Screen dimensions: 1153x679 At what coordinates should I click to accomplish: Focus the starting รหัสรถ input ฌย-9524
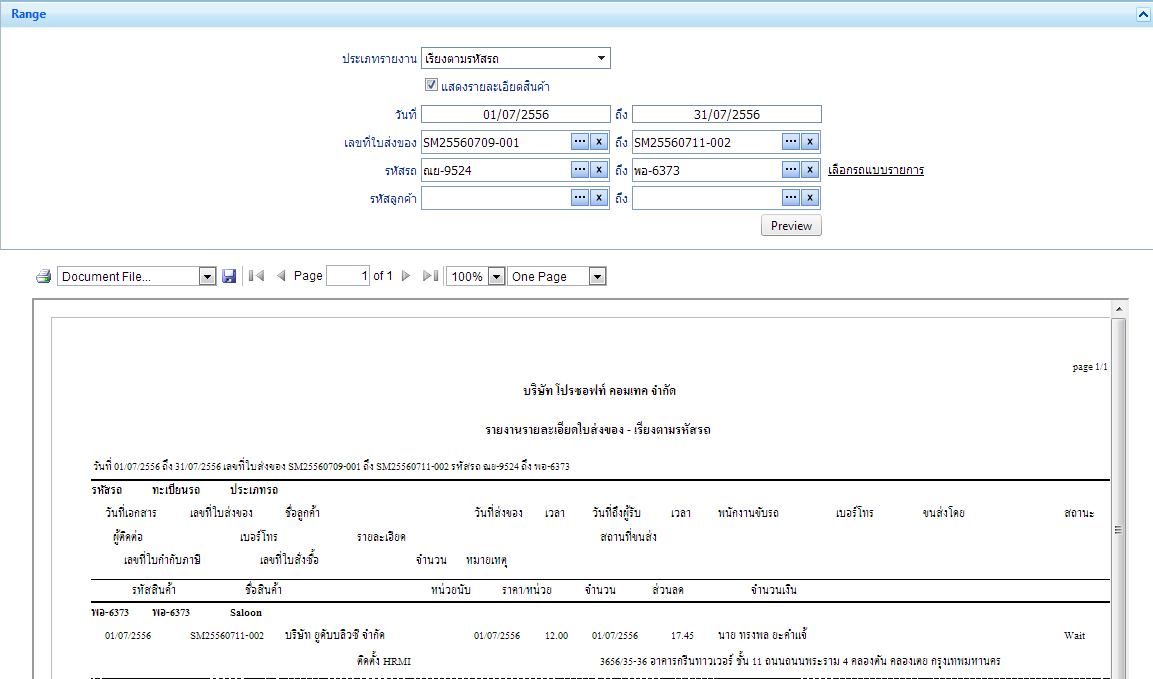(x=496, y=170)
